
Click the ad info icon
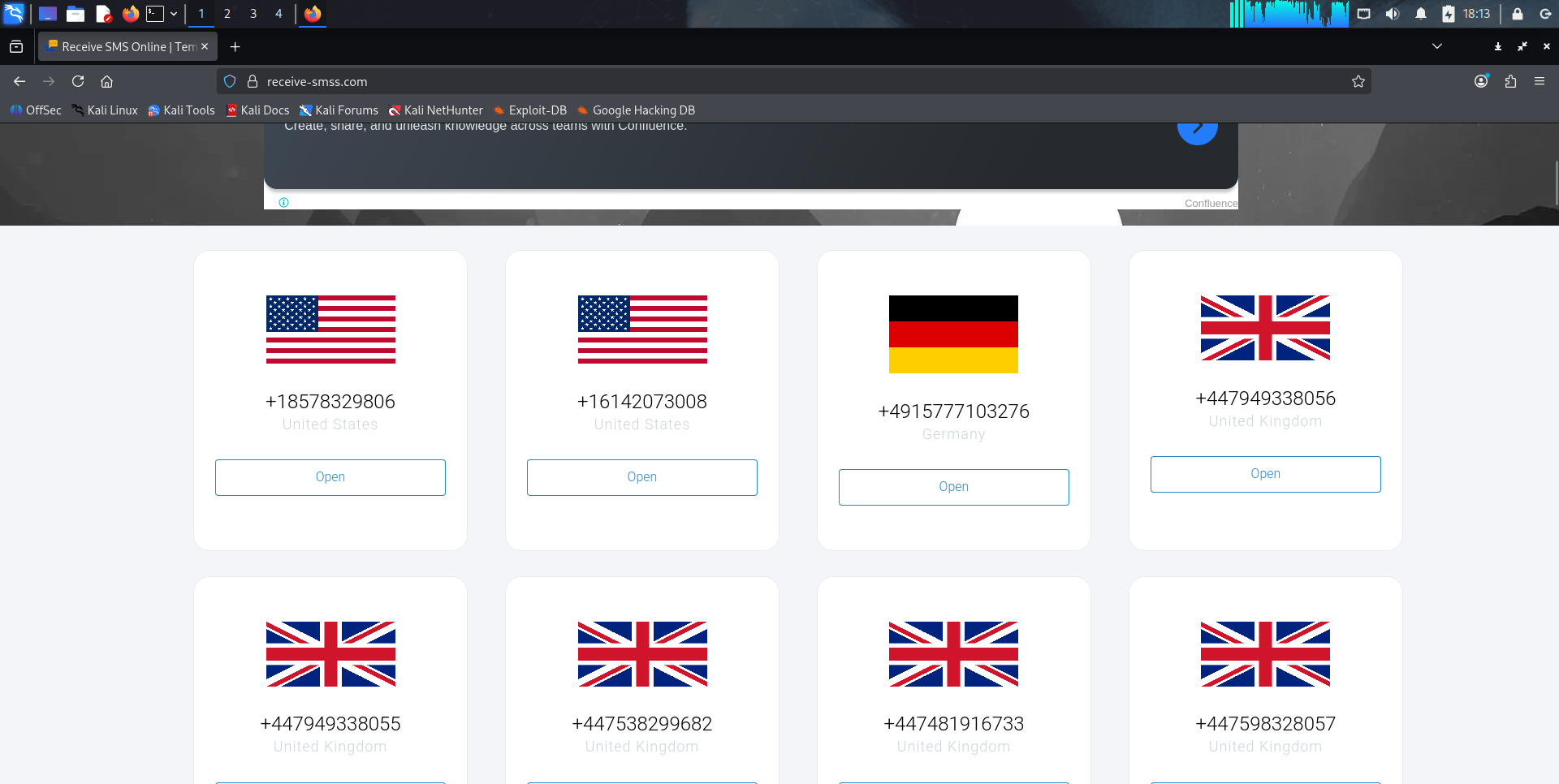[x=283, y=203]
